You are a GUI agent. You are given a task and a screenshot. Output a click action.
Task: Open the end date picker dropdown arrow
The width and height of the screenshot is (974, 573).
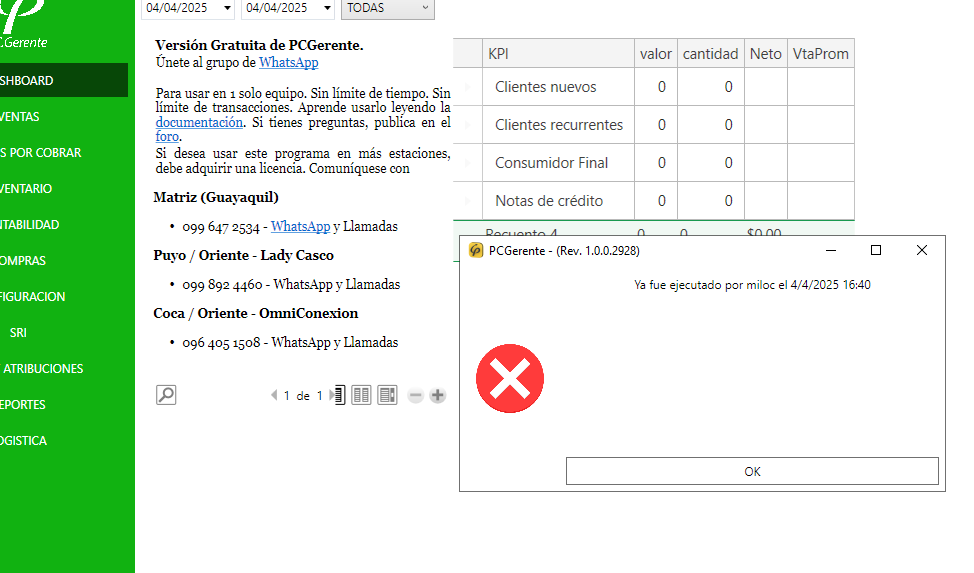(x=327, y=8)
